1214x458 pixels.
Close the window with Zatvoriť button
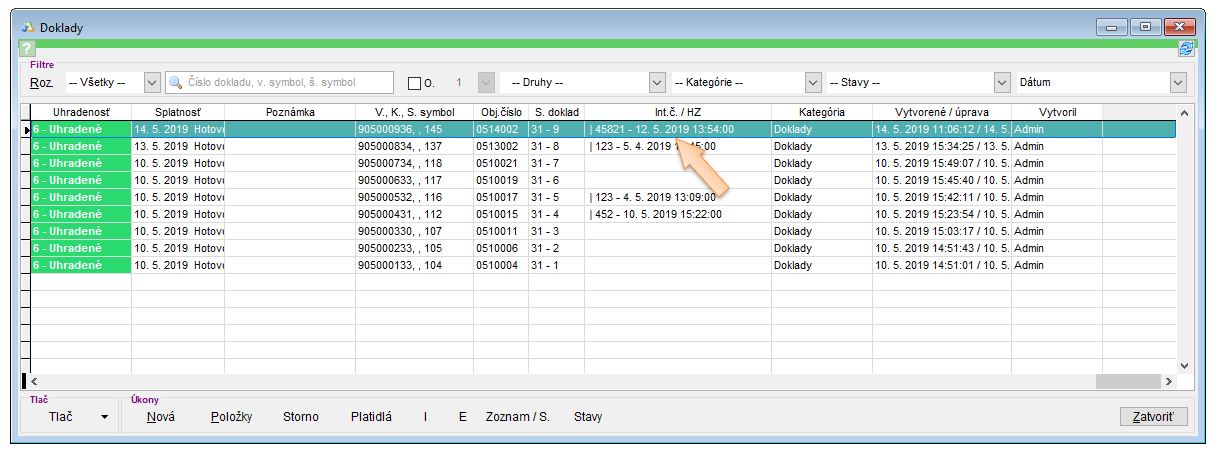coord(1154,417)
